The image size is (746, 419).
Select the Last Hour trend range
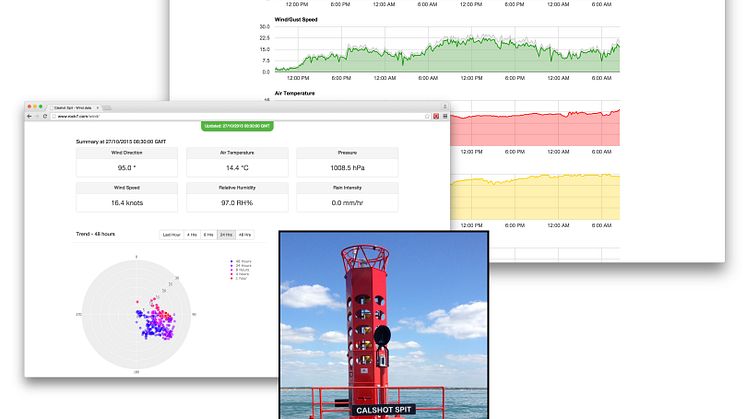(x=171, y=235)
